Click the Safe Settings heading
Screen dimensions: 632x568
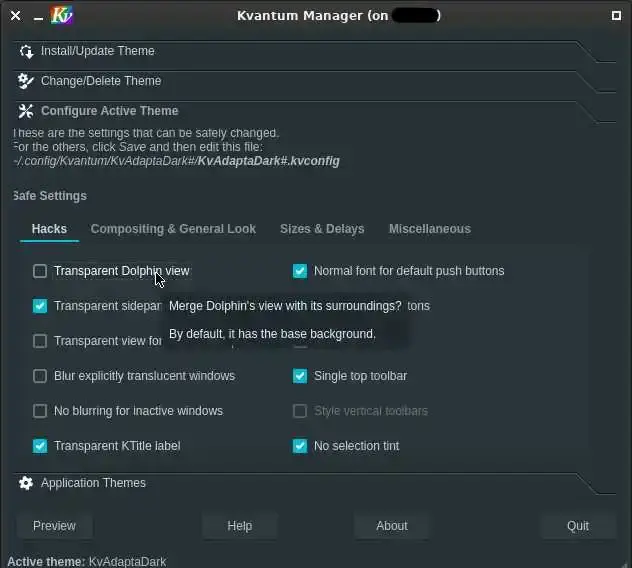point(50,196)
